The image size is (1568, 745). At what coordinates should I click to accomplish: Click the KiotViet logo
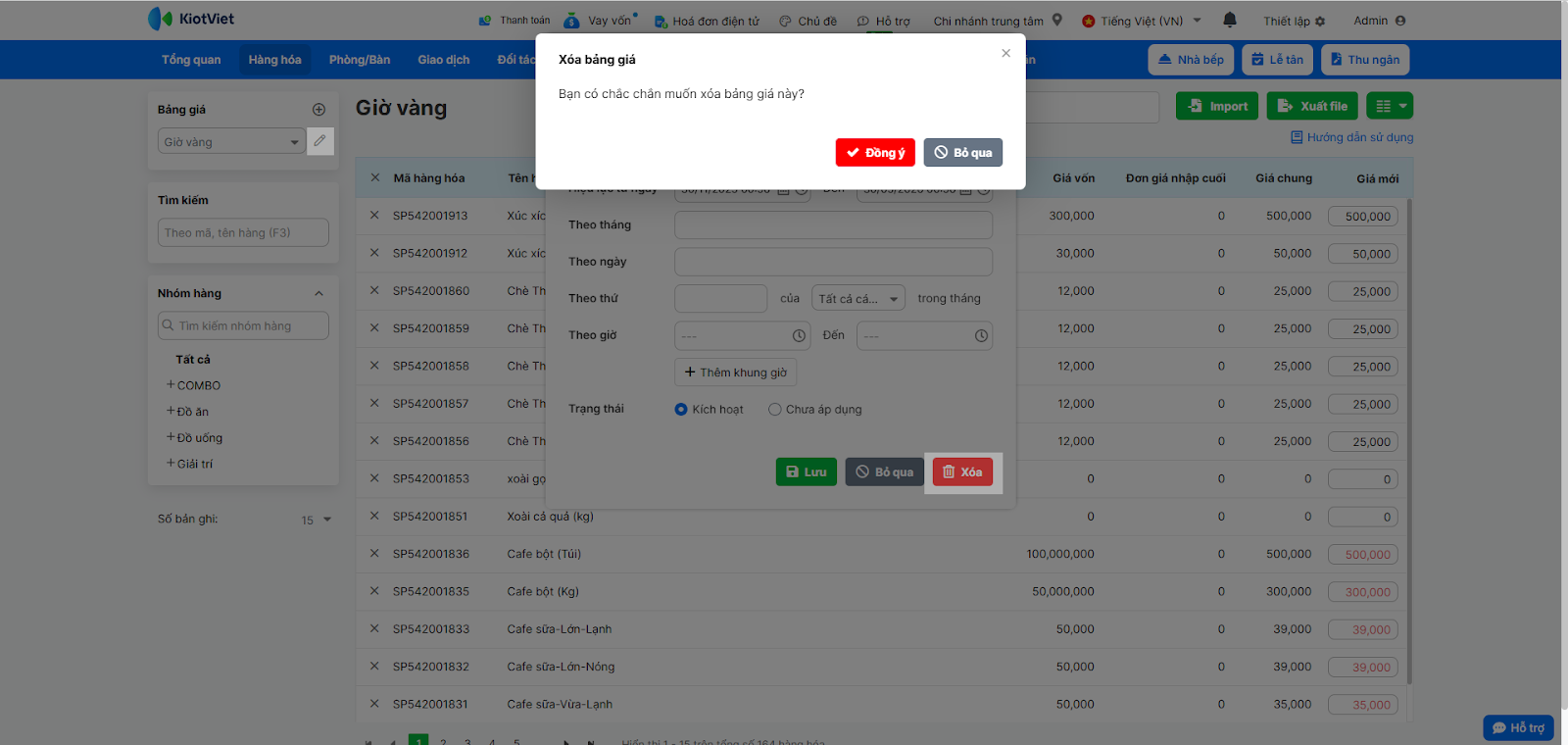point(191,19)
